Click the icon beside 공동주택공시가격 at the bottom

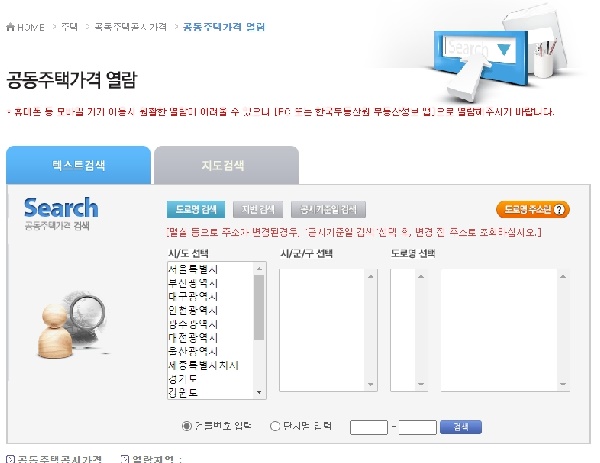pyautogui.click(x=10, y=459)
